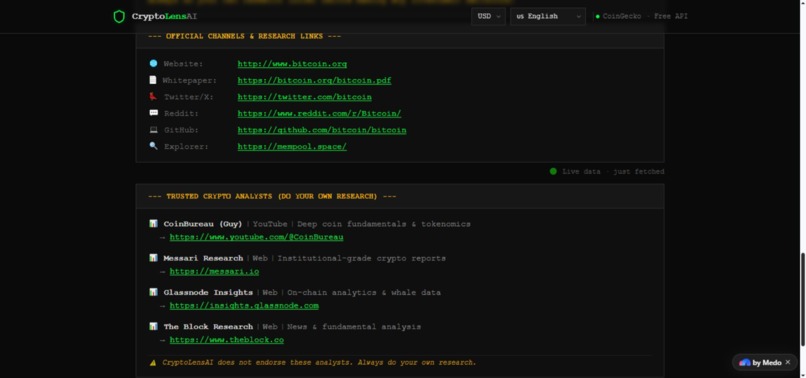Image resolution: width=806 pixels, height=378 pixels.
Task: Click the green Live data indicator dot
Action: pos(553,171)
